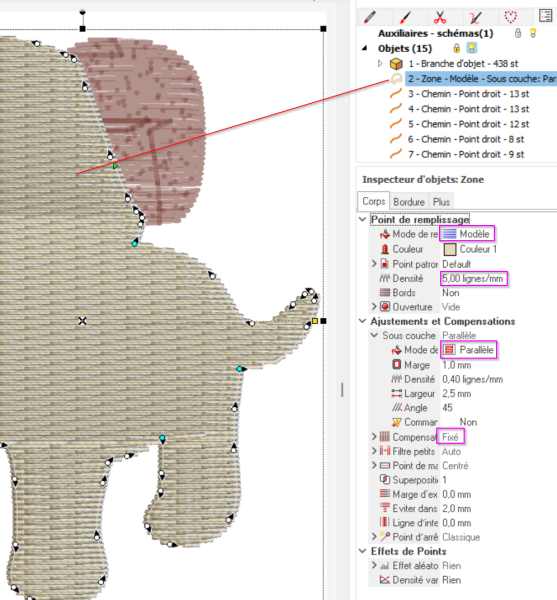
Task: Open the Modèle fill mode dropdown
Action: pos(467,234)
